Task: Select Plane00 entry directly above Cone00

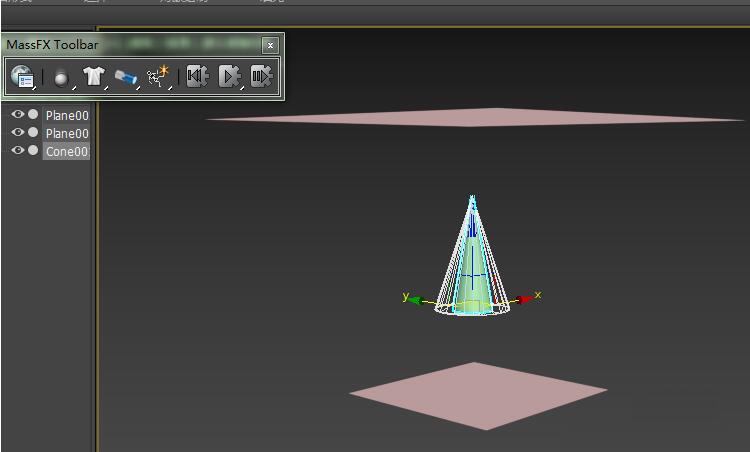Action: tap(66, 133)
